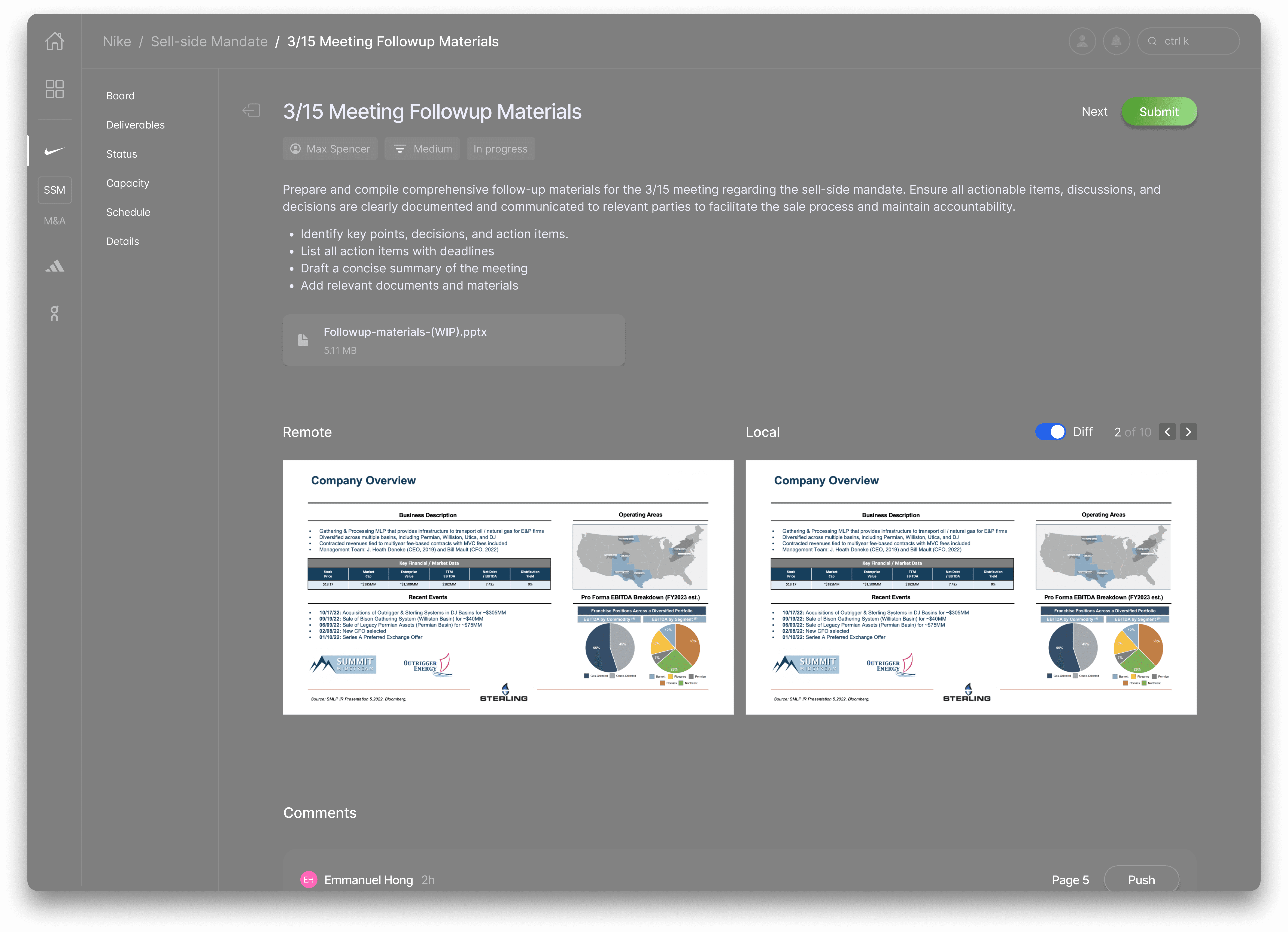1288x932 pixels.
Task: Click 'List all action items with deadlines'
Action: pyautogui.click(x=398, y=251)
